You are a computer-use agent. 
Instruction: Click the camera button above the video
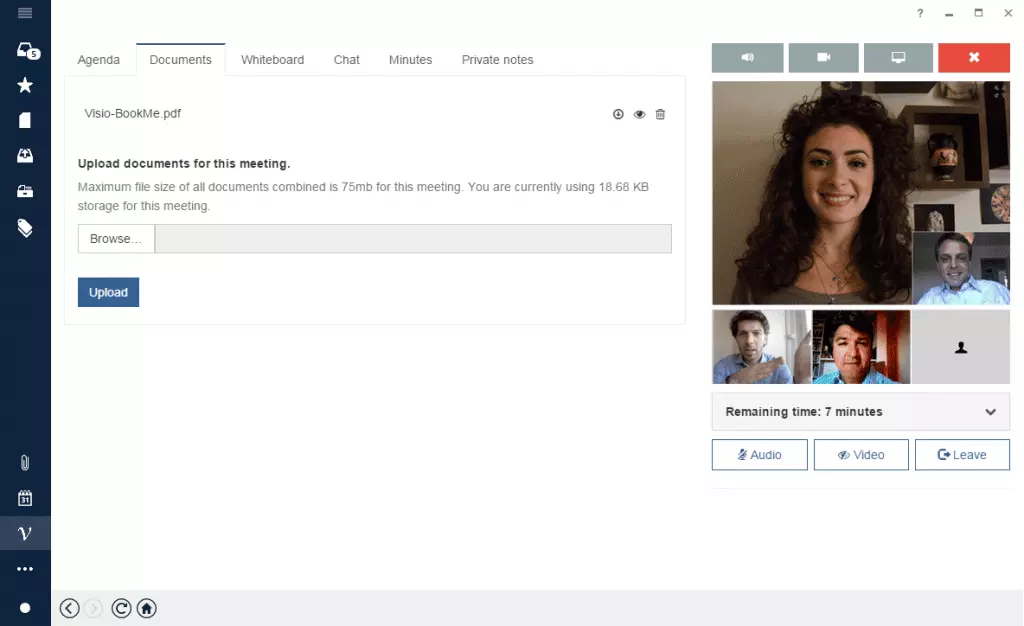pos(823,58)
